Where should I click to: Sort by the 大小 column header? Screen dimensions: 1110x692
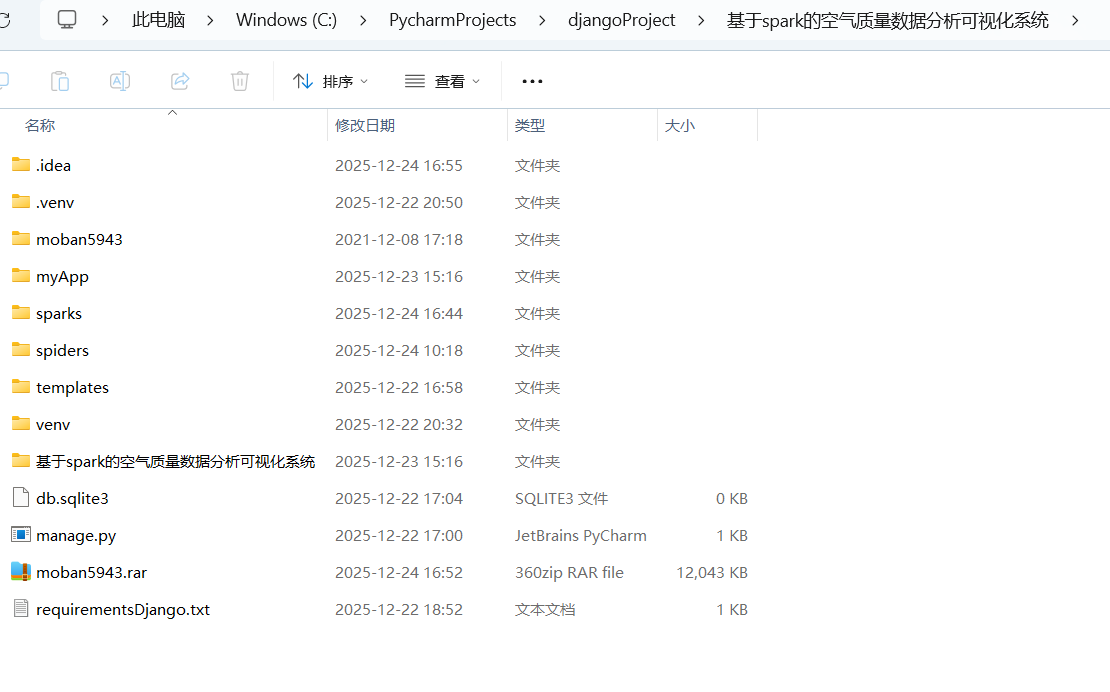680,125
